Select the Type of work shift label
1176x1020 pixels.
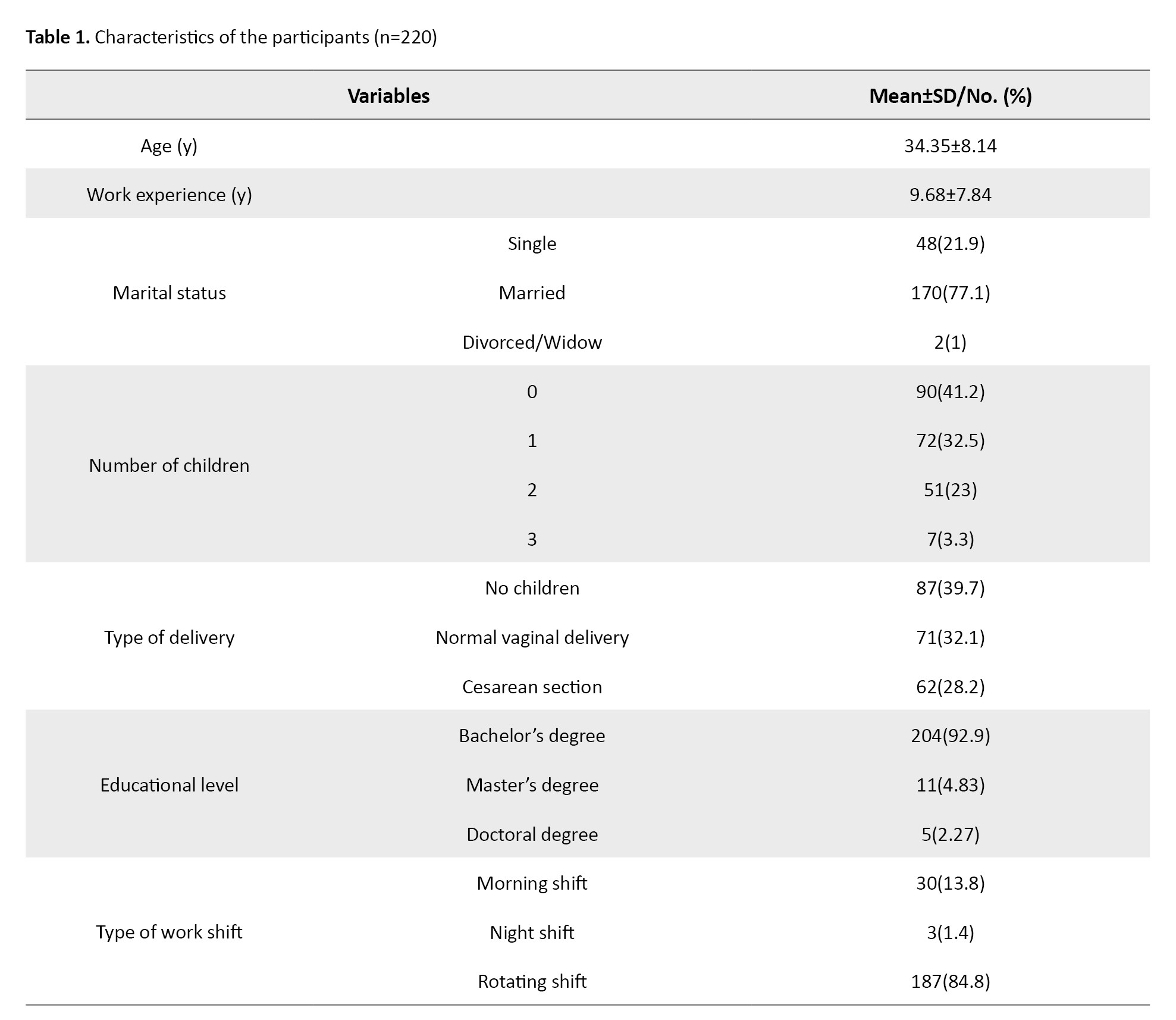click(169, 932)
